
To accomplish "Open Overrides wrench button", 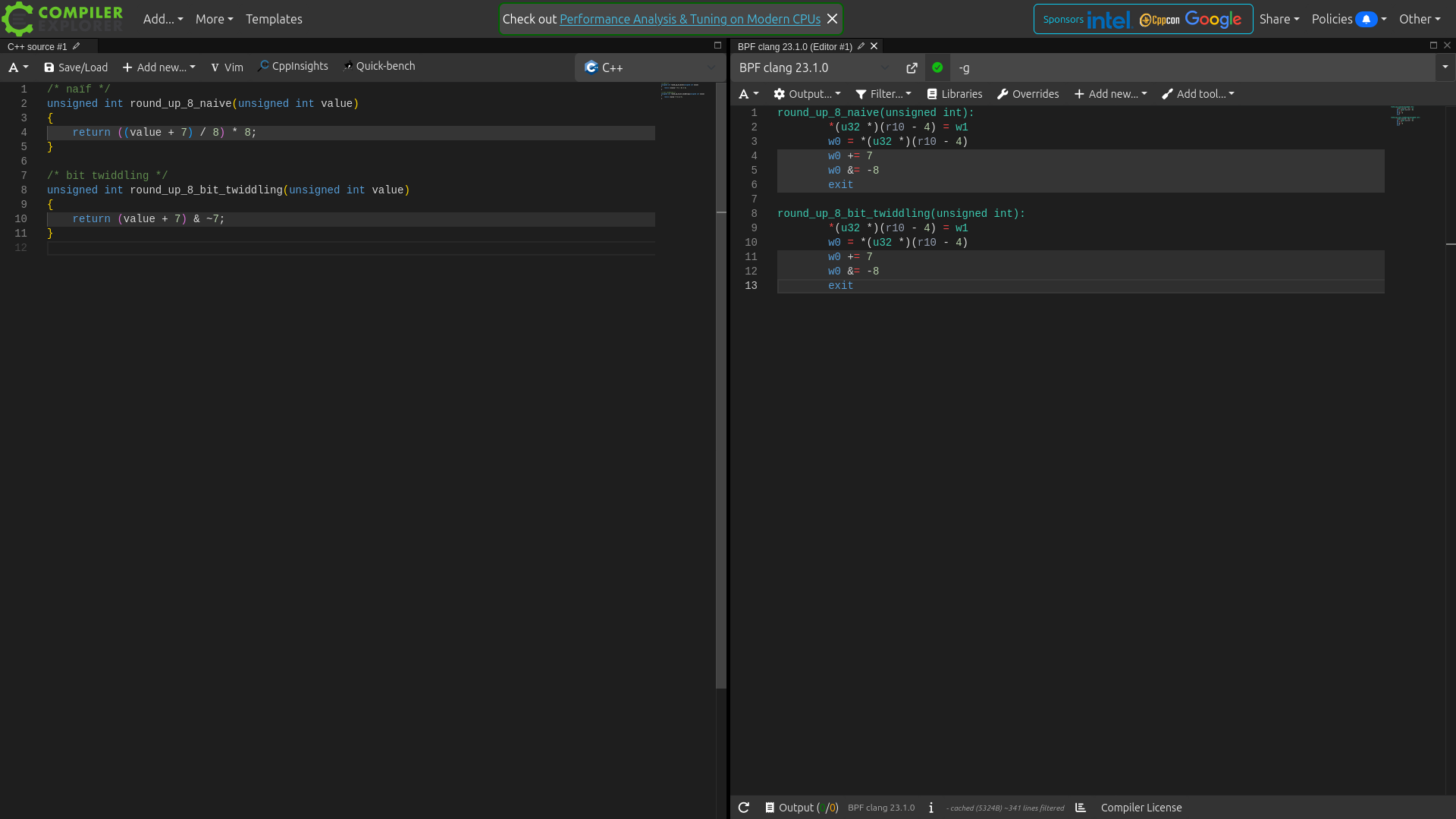I will click(1028, 94).
